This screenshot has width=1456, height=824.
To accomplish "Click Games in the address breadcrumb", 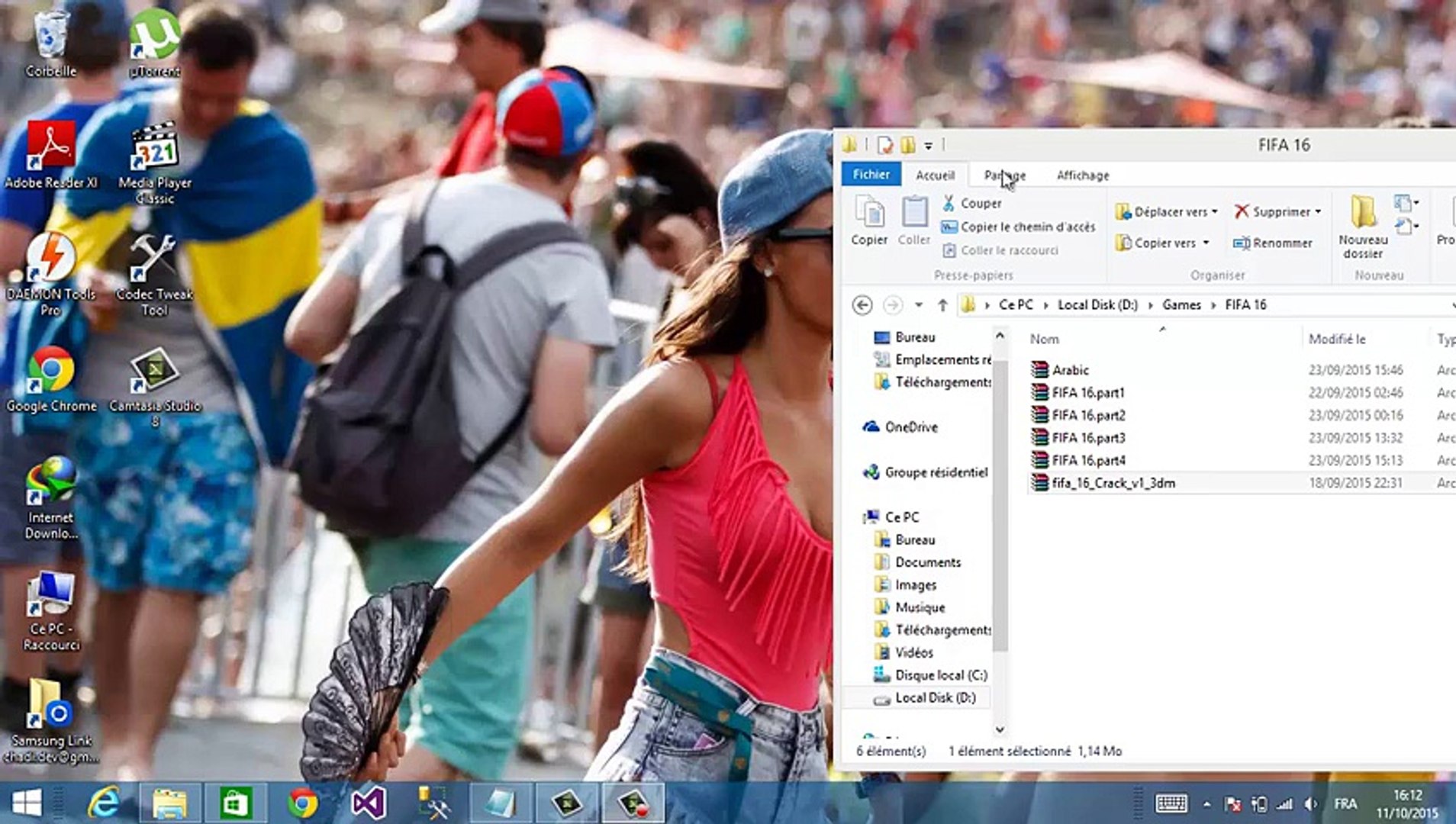I will click(x=1181, y=305).
